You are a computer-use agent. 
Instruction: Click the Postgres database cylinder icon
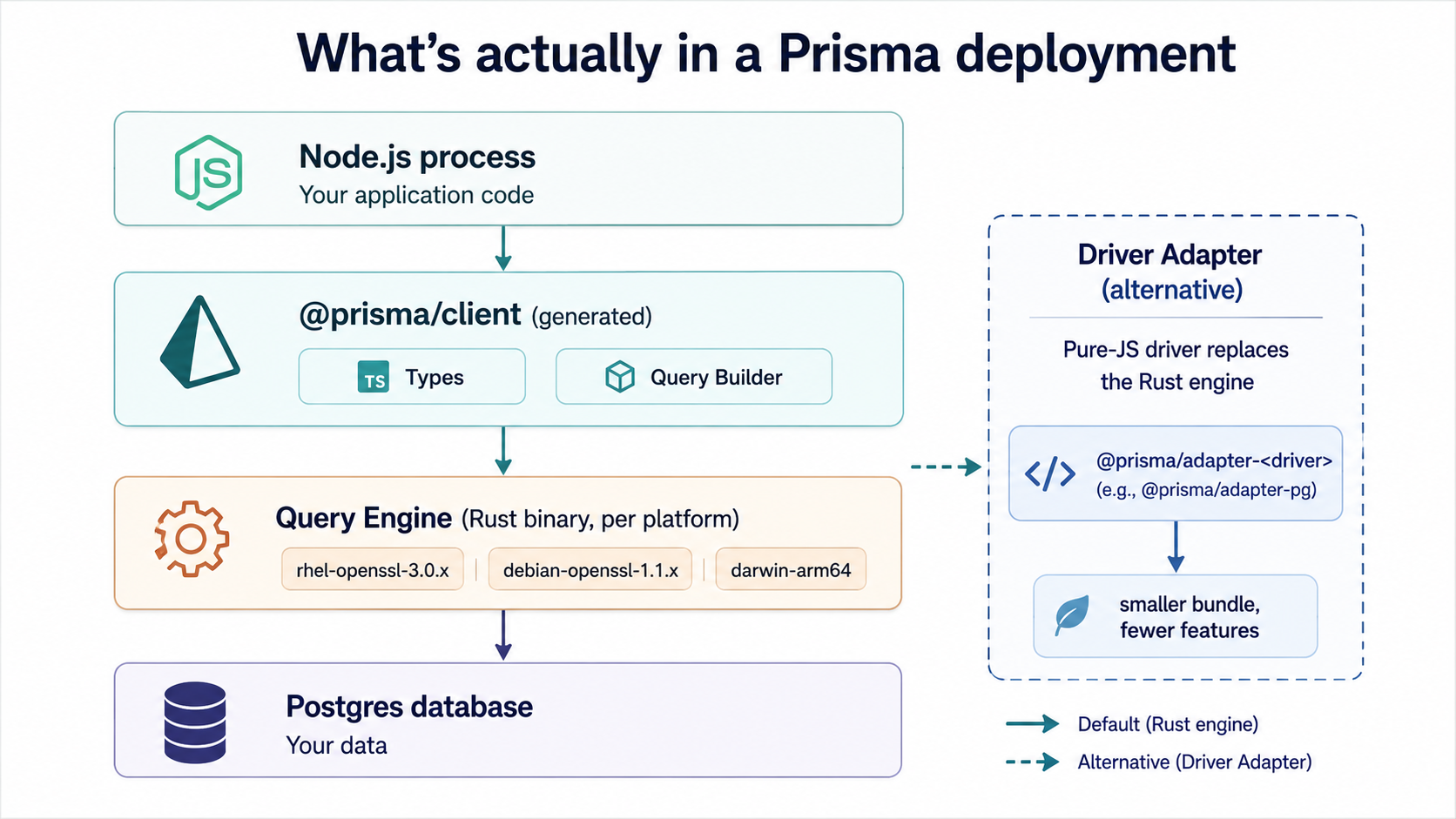[195, 722]
